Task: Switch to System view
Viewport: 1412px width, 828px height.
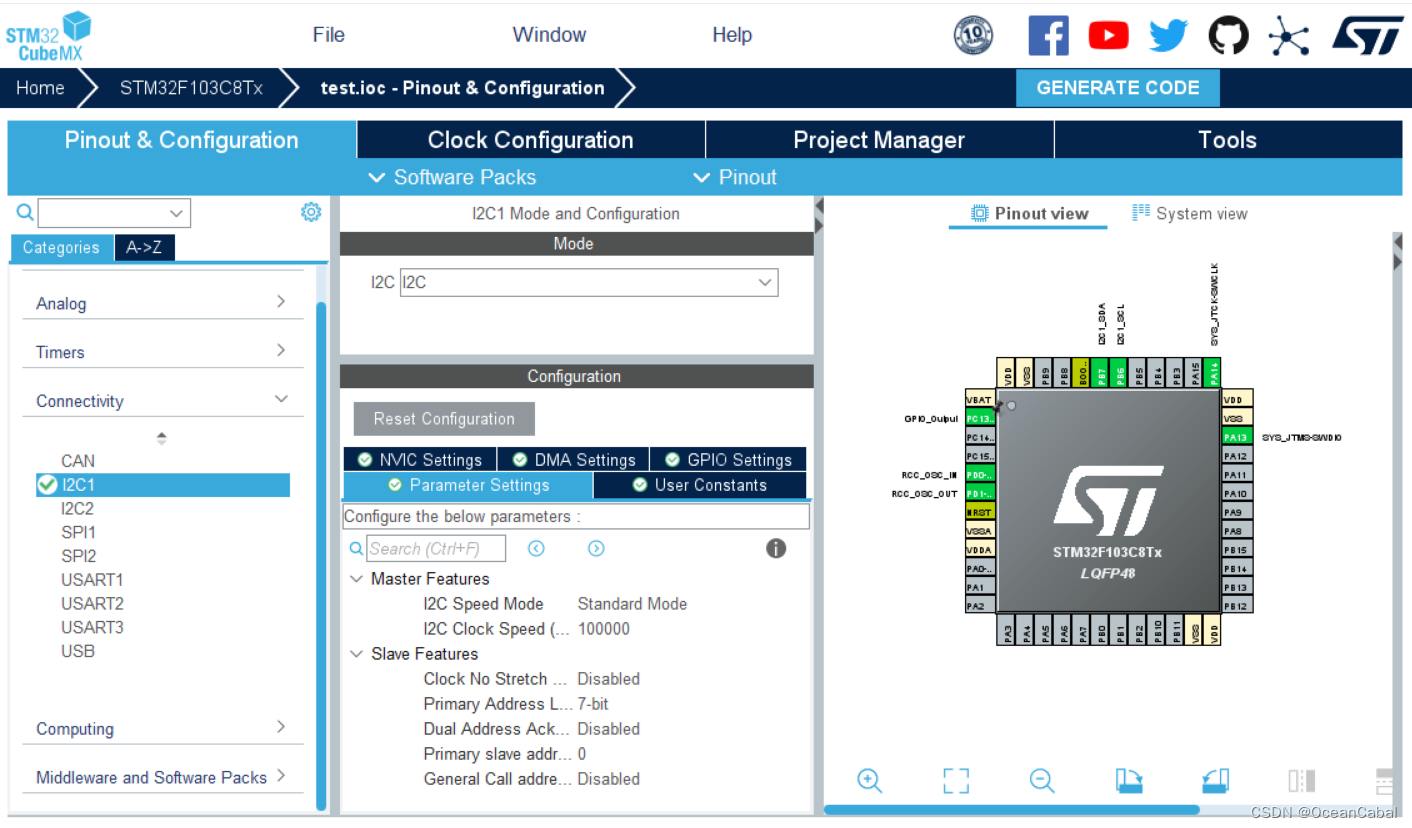Action: coord(1190,213)
